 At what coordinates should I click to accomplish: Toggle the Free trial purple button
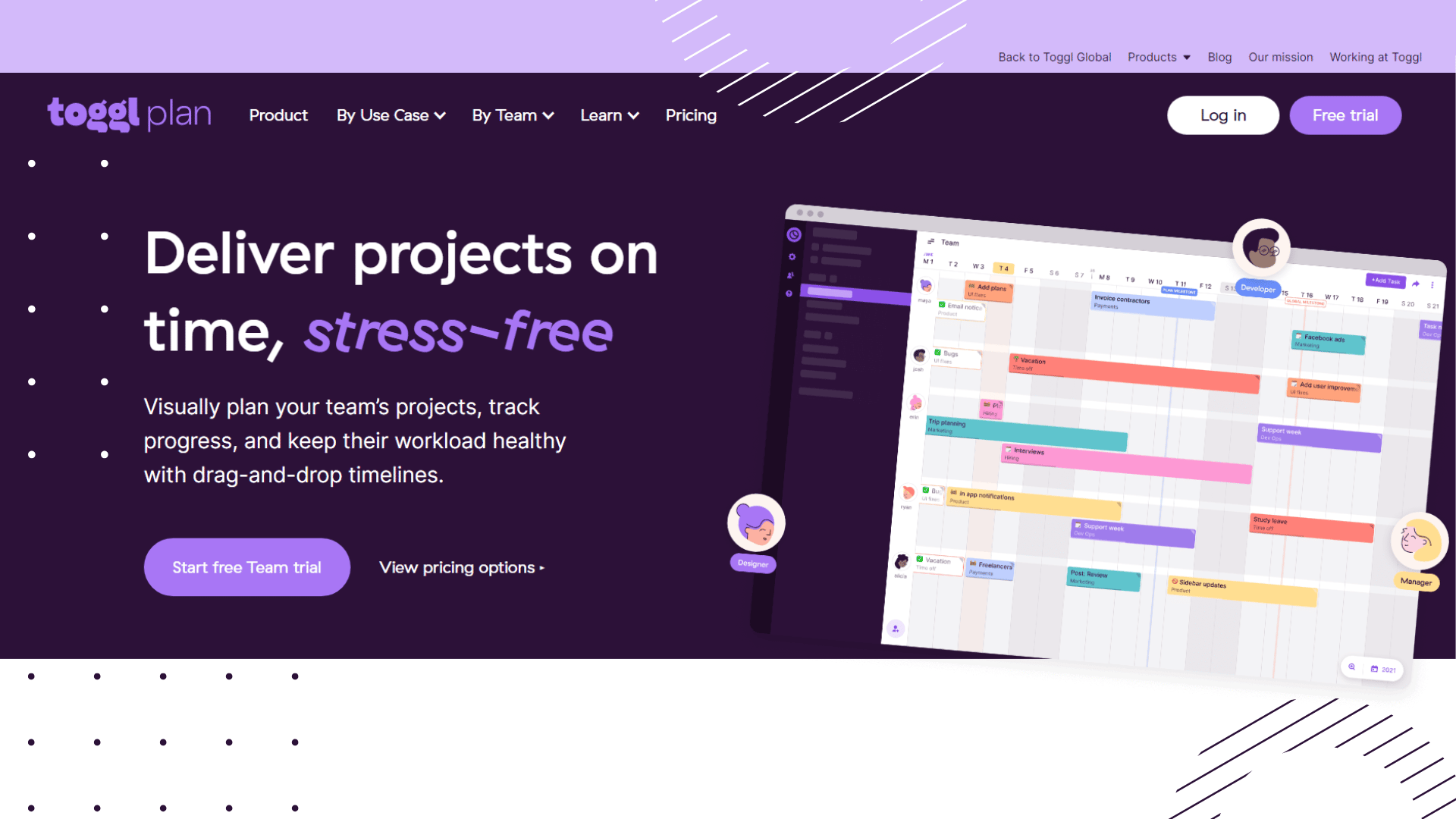[1345, 115]
